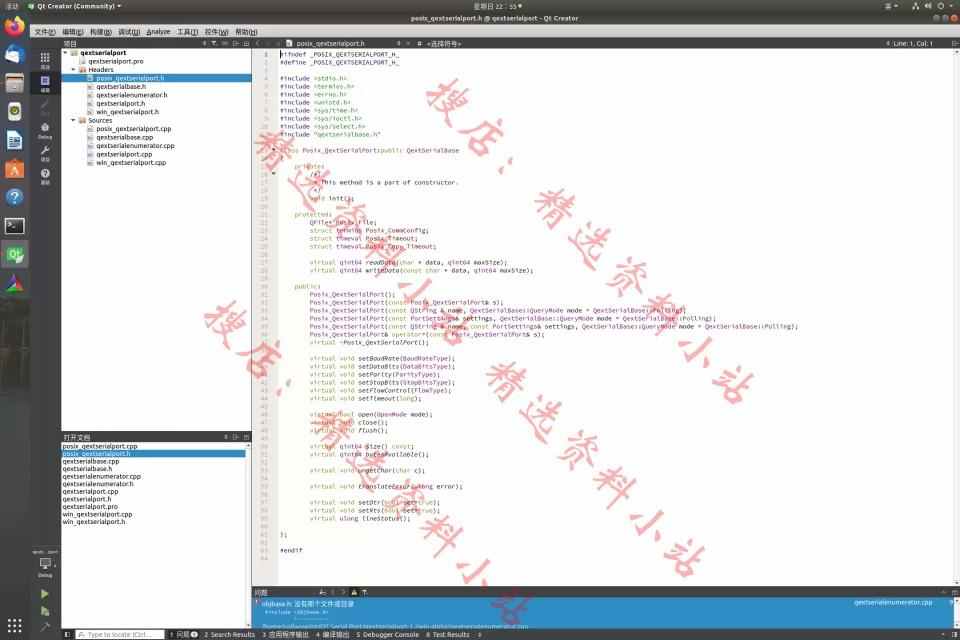This screenshot has height=640, width=960.
Task: Open the Welcome mode in the sidebar
Action: click(x=45, y=59)
